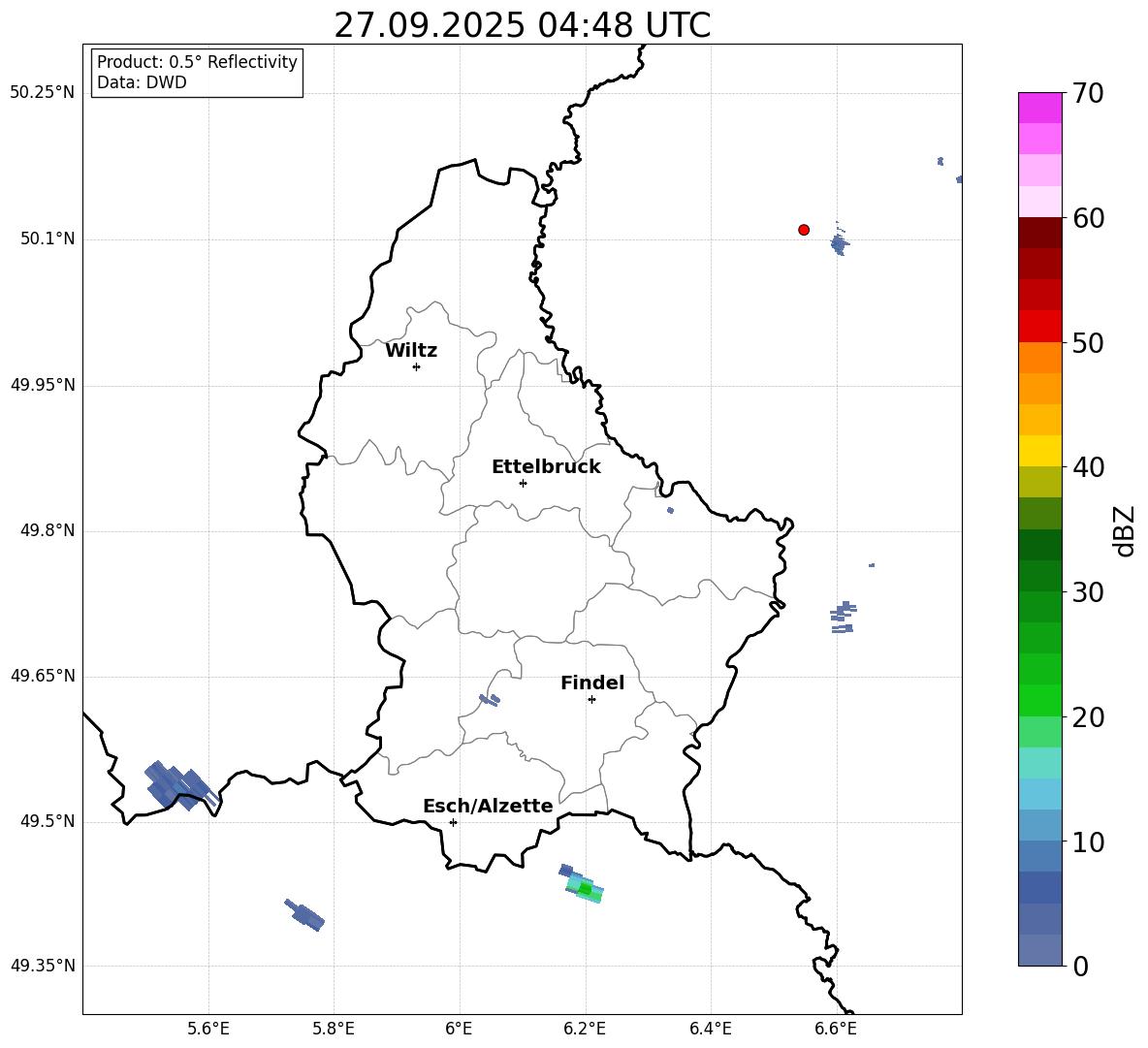Click the Findel station label

tap(592, 683)
